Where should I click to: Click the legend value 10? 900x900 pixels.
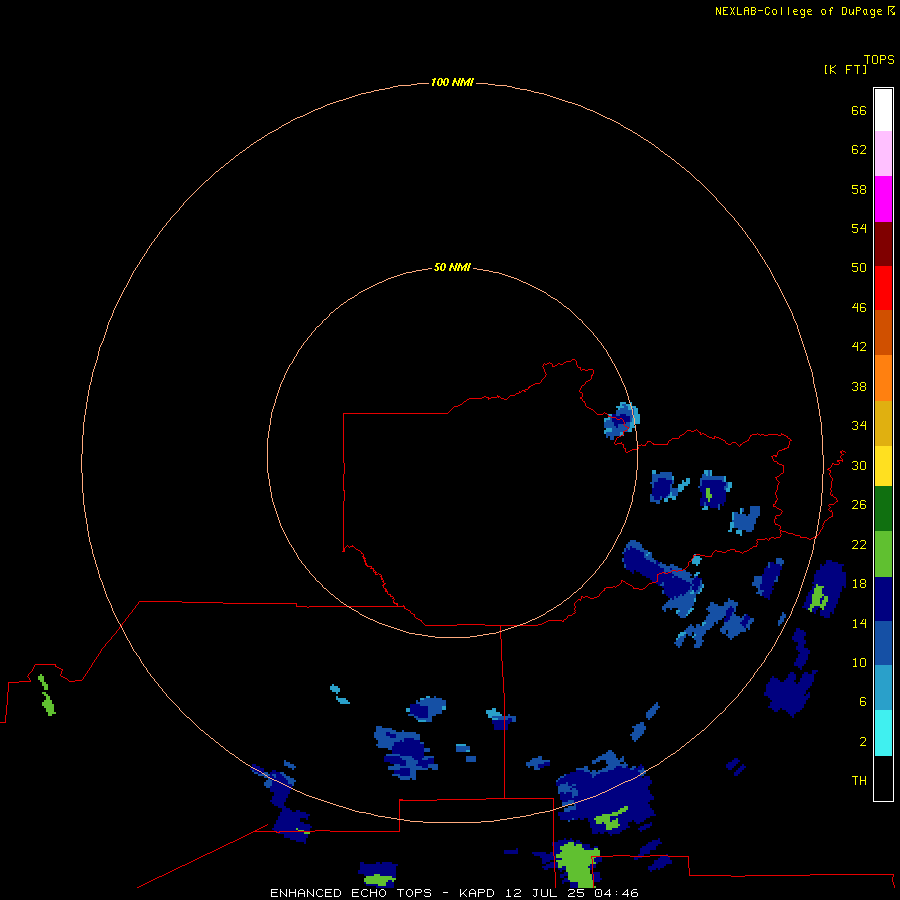tap(859, 663)
